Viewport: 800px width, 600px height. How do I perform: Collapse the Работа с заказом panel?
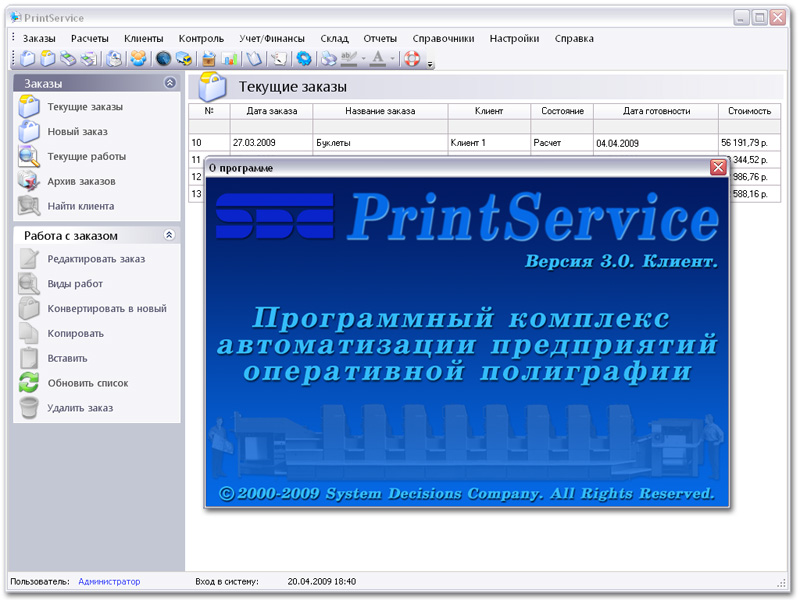(170, 236)
